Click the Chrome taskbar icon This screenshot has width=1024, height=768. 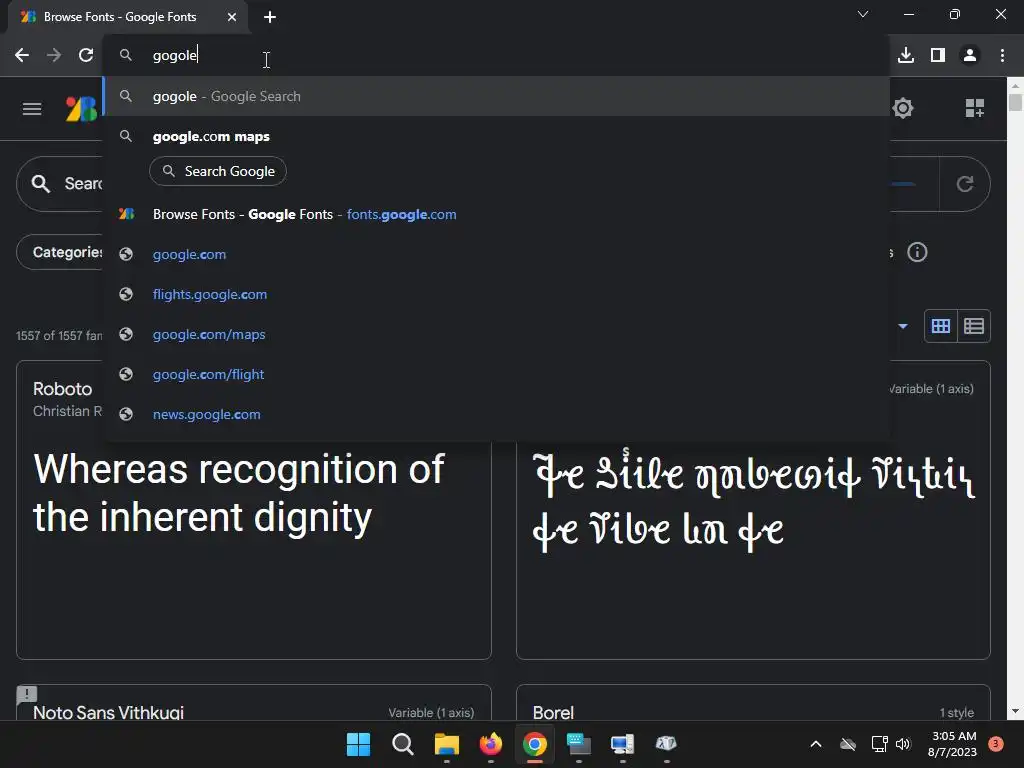pyautogui.click(x=535, y=744)
